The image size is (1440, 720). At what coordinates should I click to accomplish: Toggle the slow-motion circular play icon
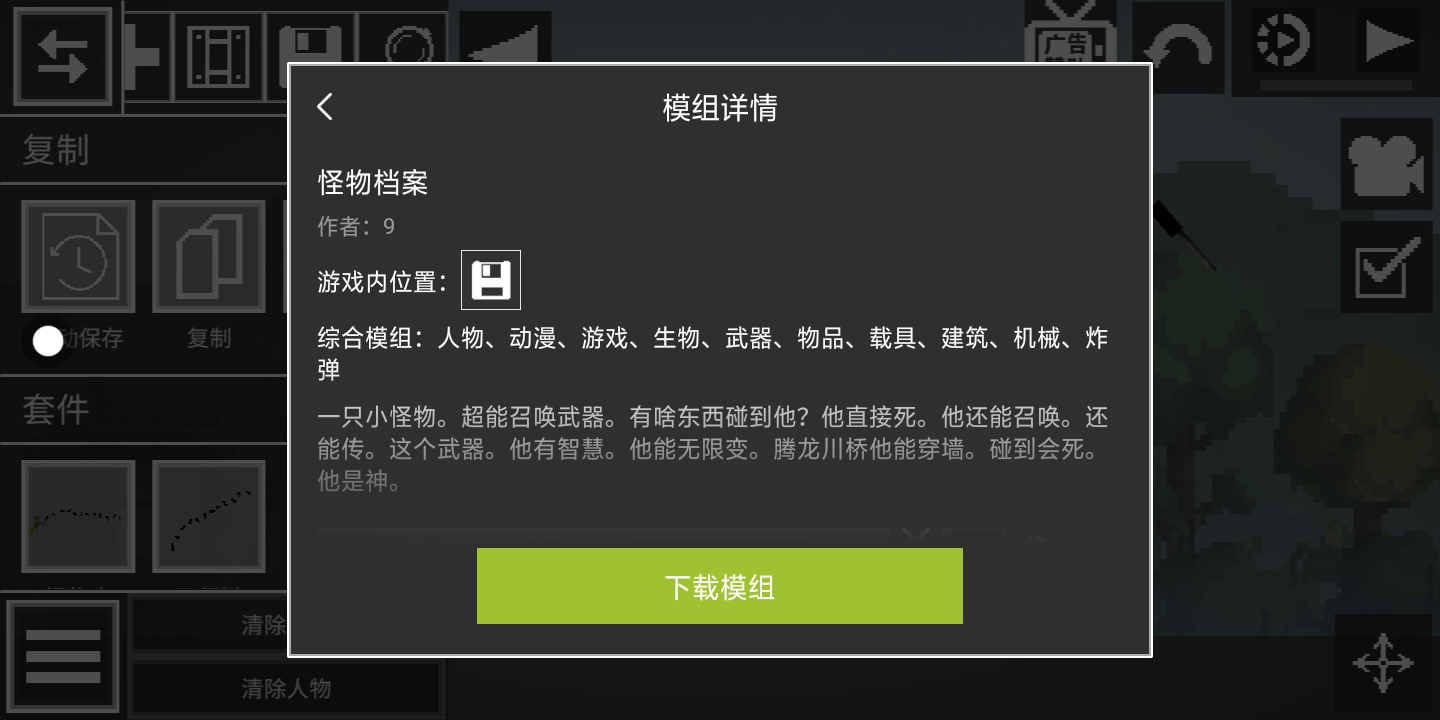pos(1283,42)
